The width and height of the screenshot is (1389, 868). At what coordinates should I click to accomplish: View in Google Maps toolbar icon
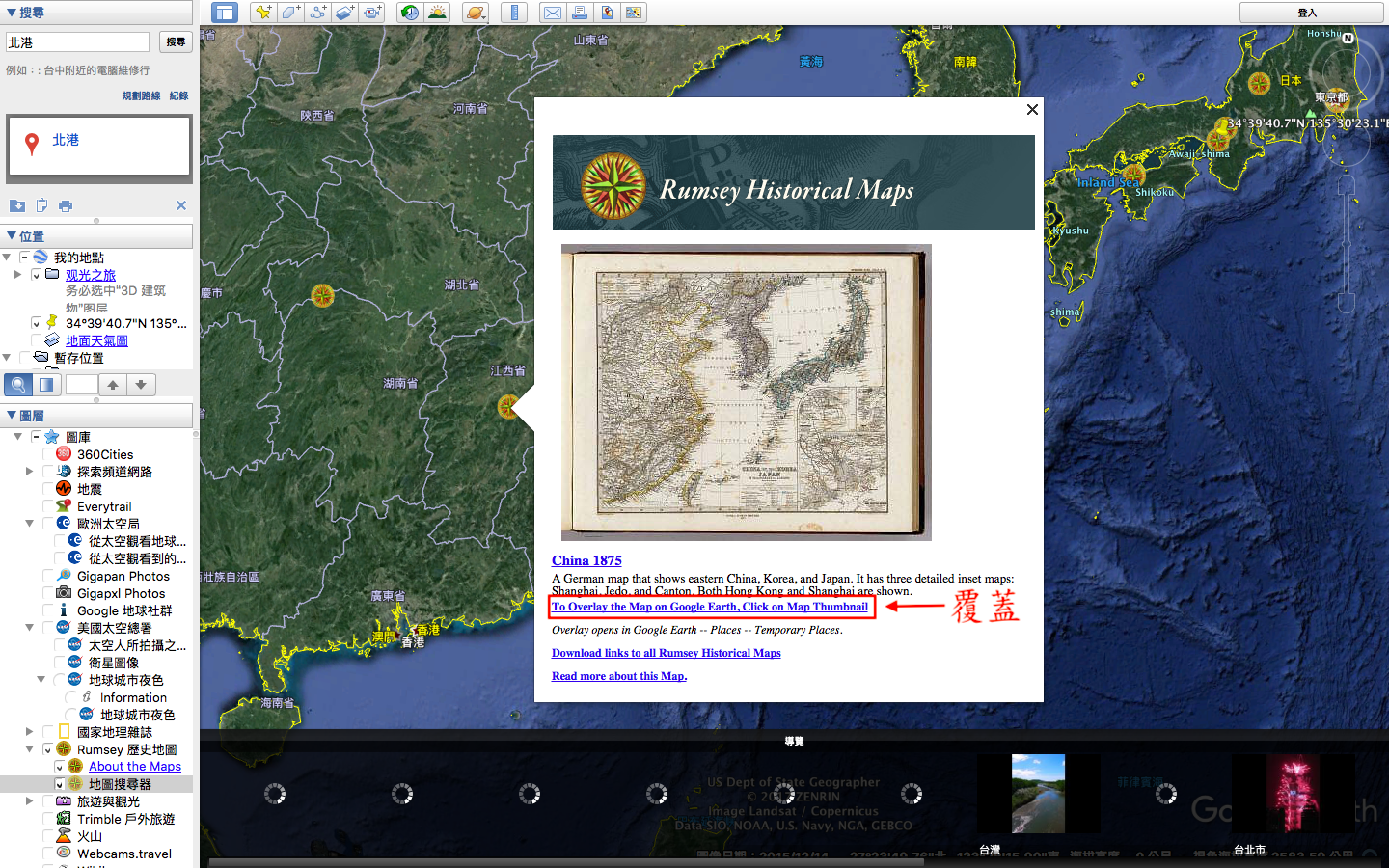[634, 13]
